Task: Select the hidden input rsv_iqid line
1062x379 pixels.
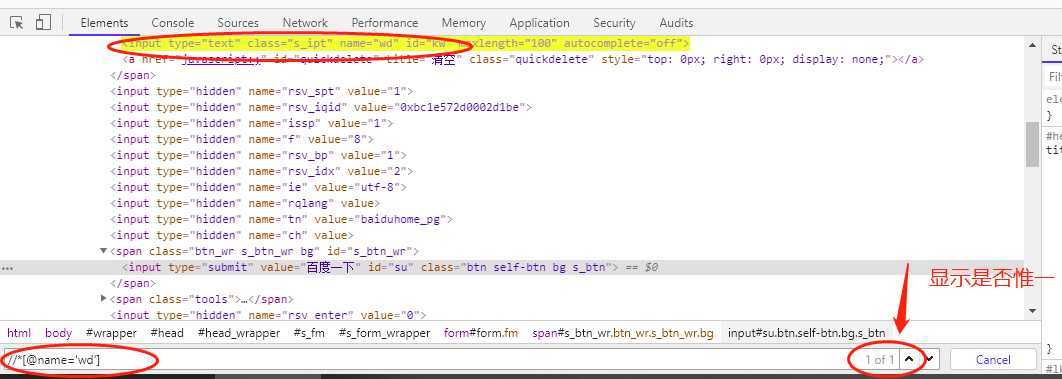Action: point(321,107)
